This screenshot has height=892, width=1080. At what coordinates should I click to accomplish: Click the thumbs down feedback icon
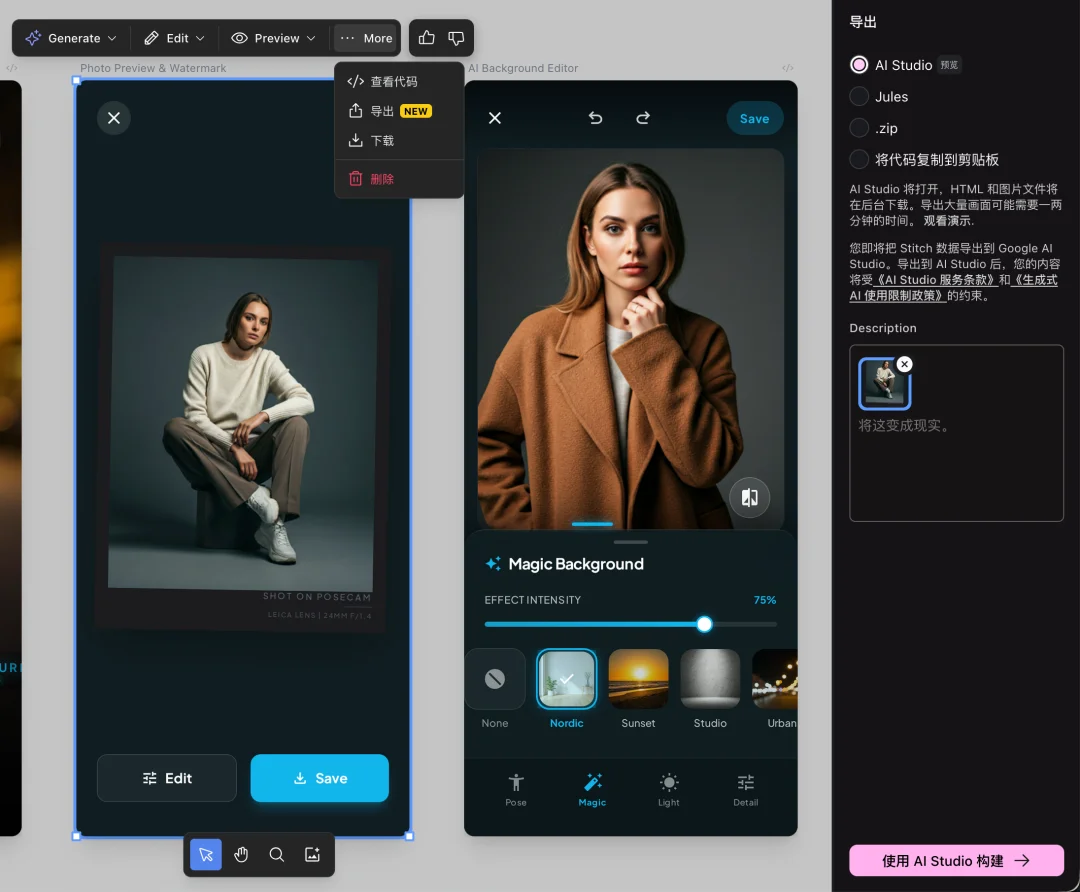click(x=456, y=38)
